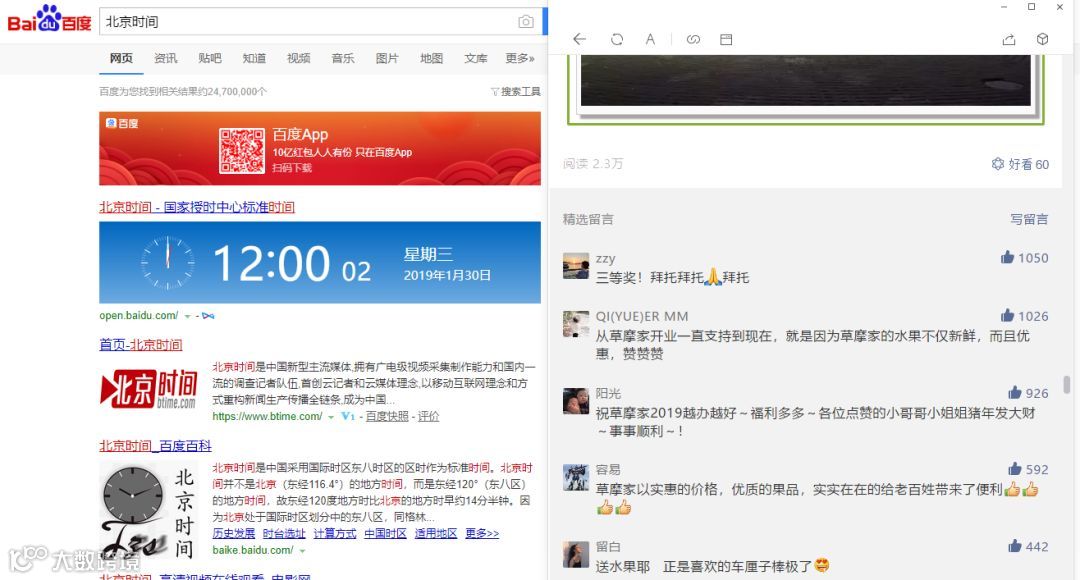Click the blue 12:00 clock widget
The width and height of the screenshot is (1080, 580).
[x=320, y=262]
